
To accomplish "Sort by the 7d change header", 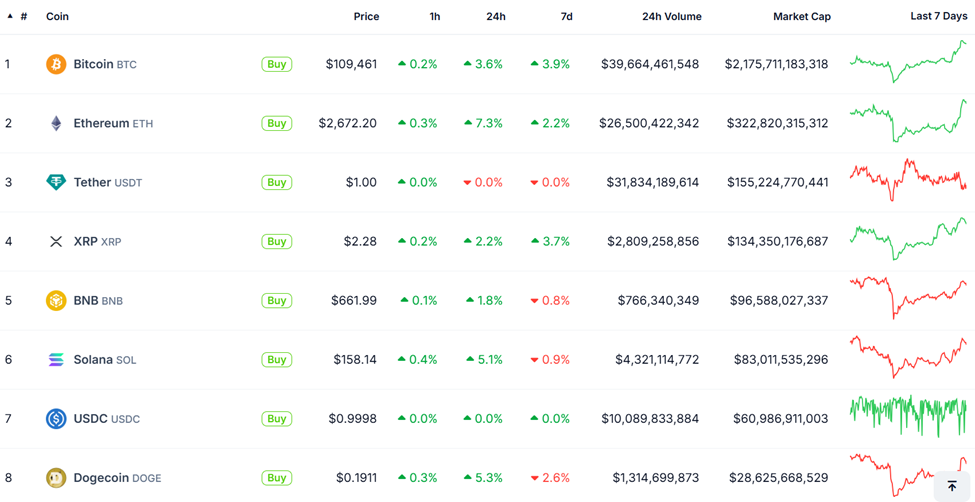I will 566,17.
